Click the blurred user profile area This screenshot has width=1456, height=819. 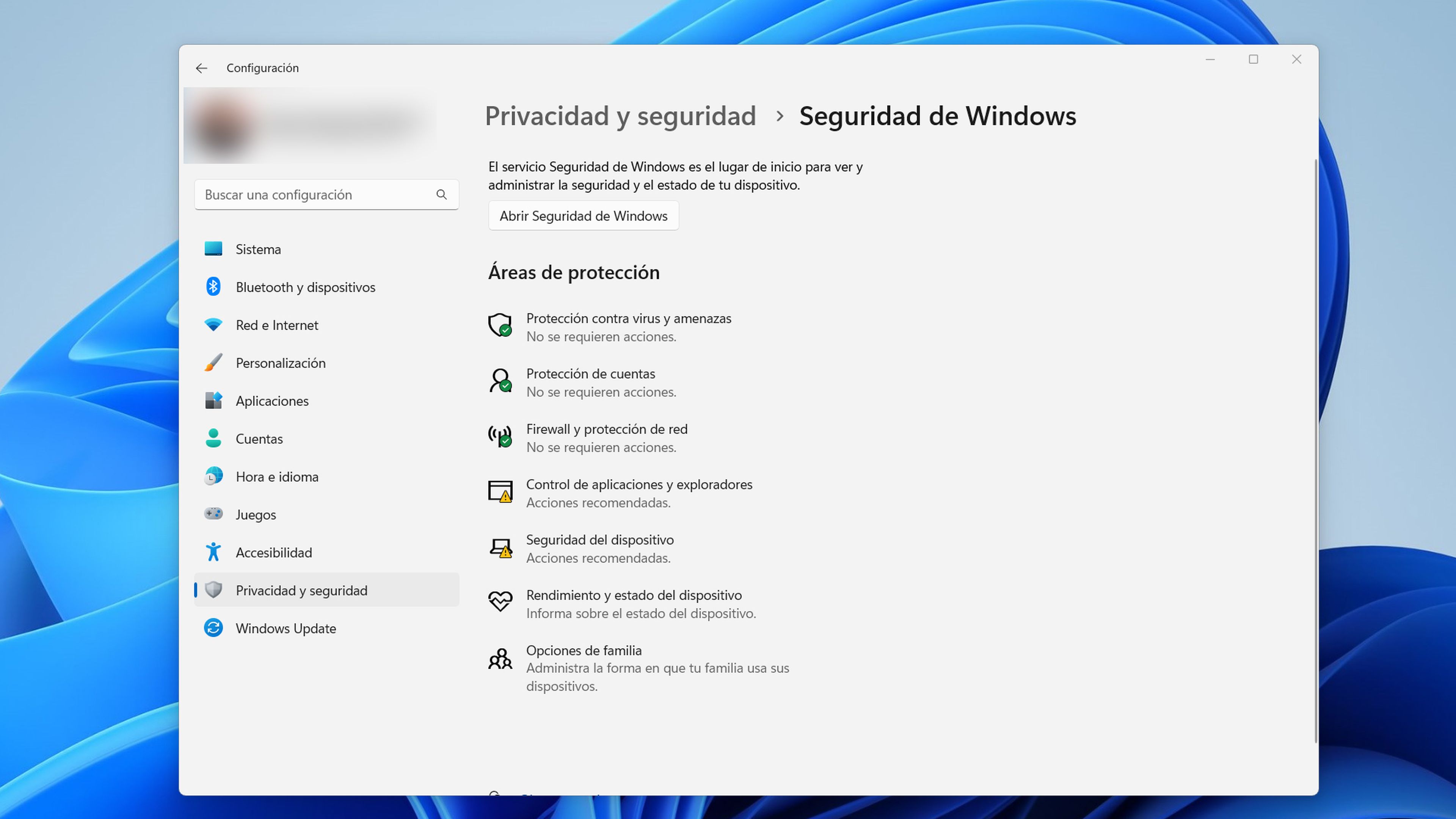pos(310,125)
